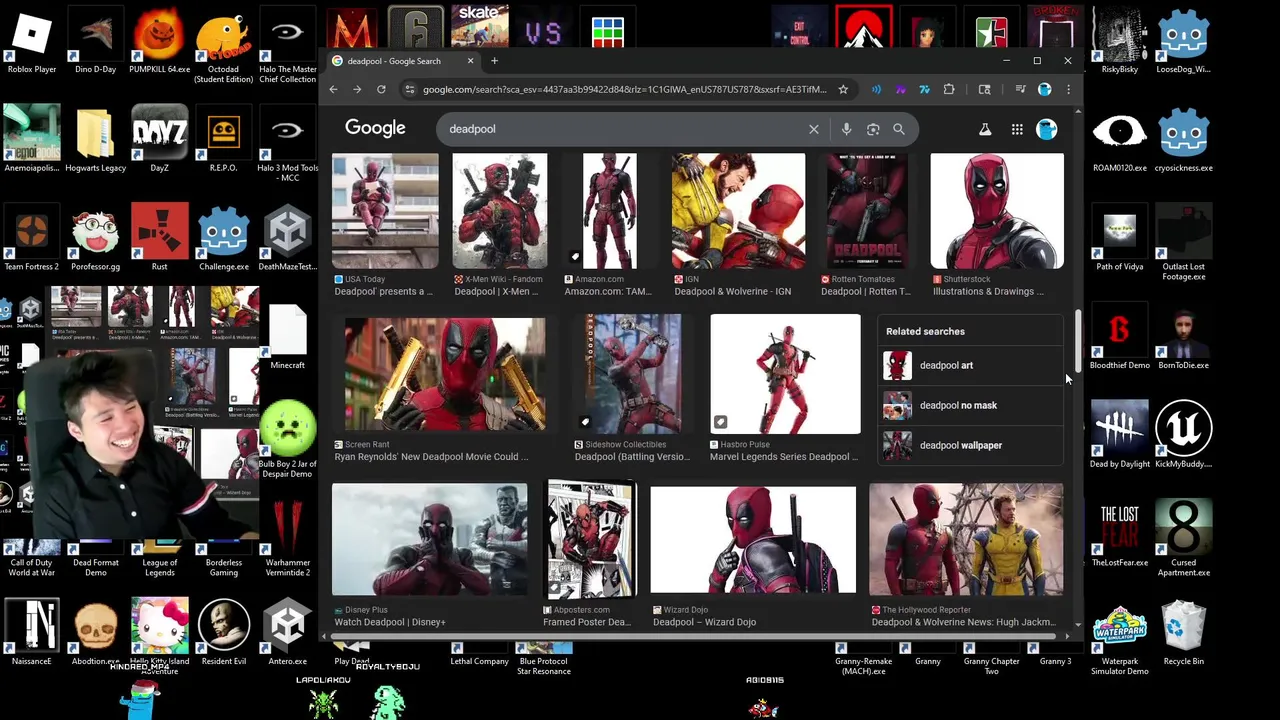Open the Shutterstock Deadpool illustration image
Image resolution: width=1280 pixels, height=720 pixels.
997,211
